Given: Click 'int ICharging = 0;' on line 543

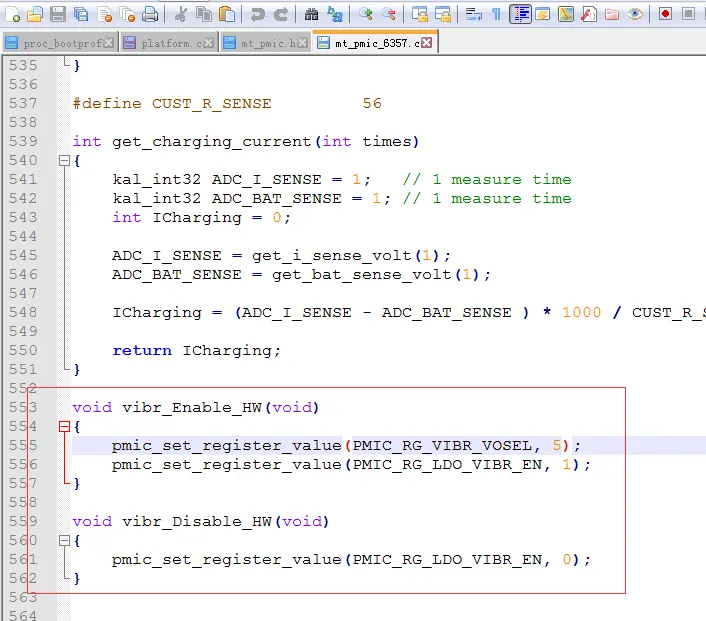Looking at the screenshot, I should [x=202, y=218].
